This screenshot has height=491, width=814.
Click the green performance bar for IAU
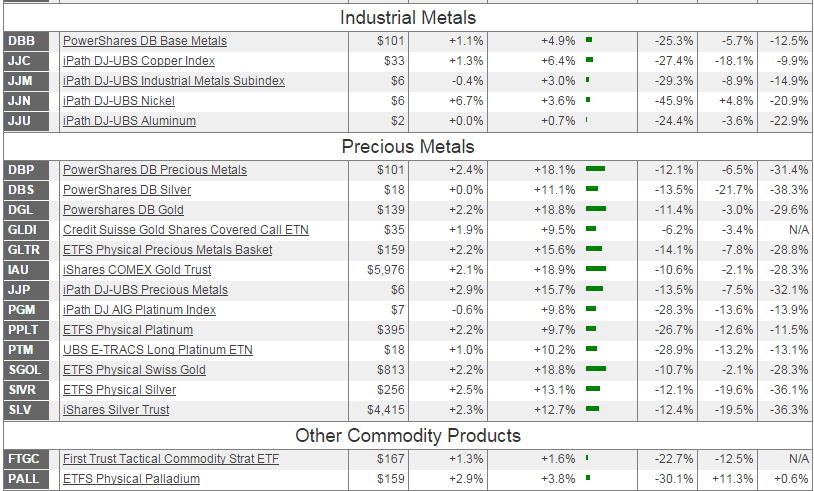pos(596,270)
